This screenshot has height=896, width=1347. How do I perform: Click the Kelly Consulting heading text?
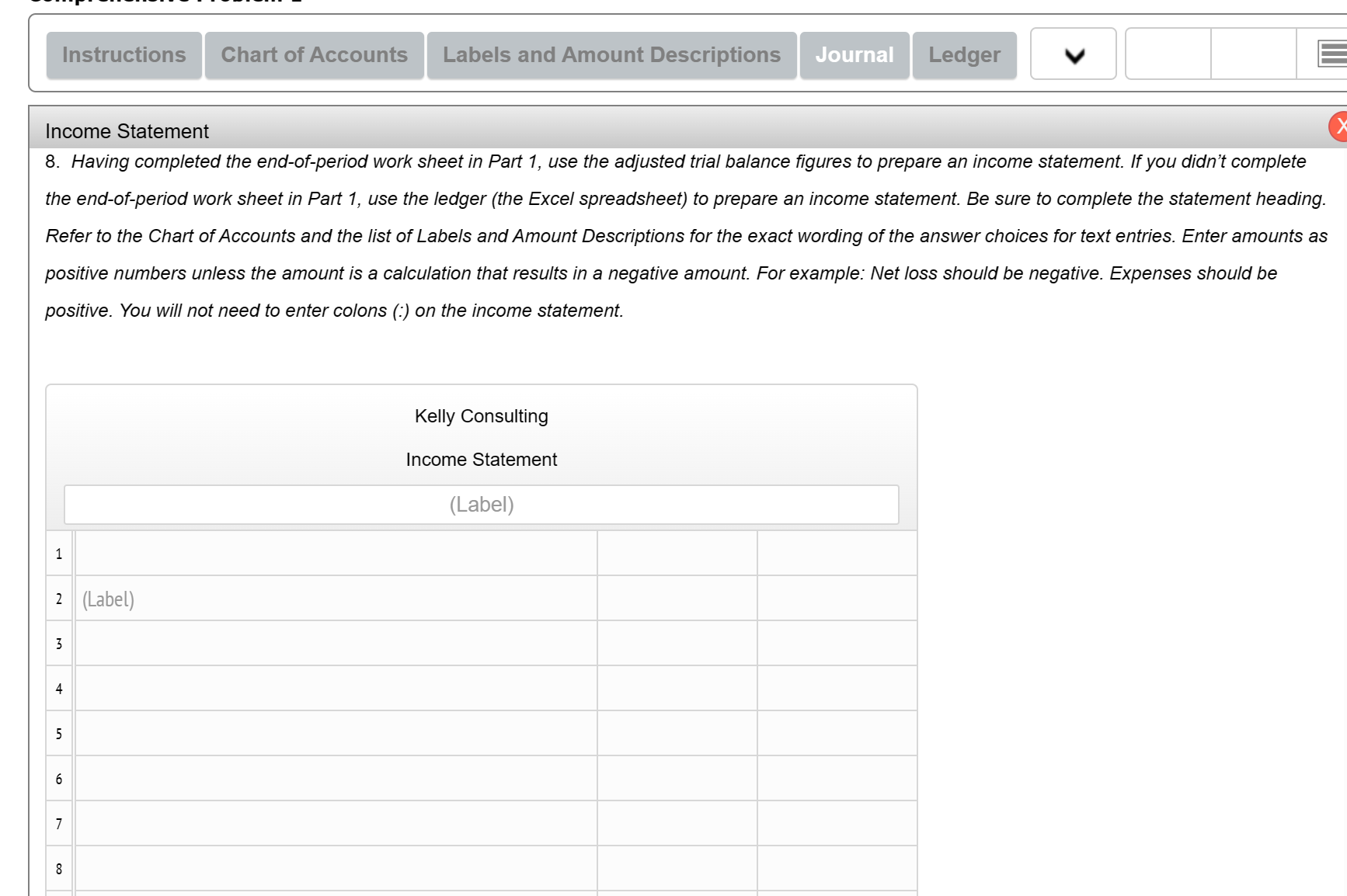pyautogui.click(x=481, y=416)
